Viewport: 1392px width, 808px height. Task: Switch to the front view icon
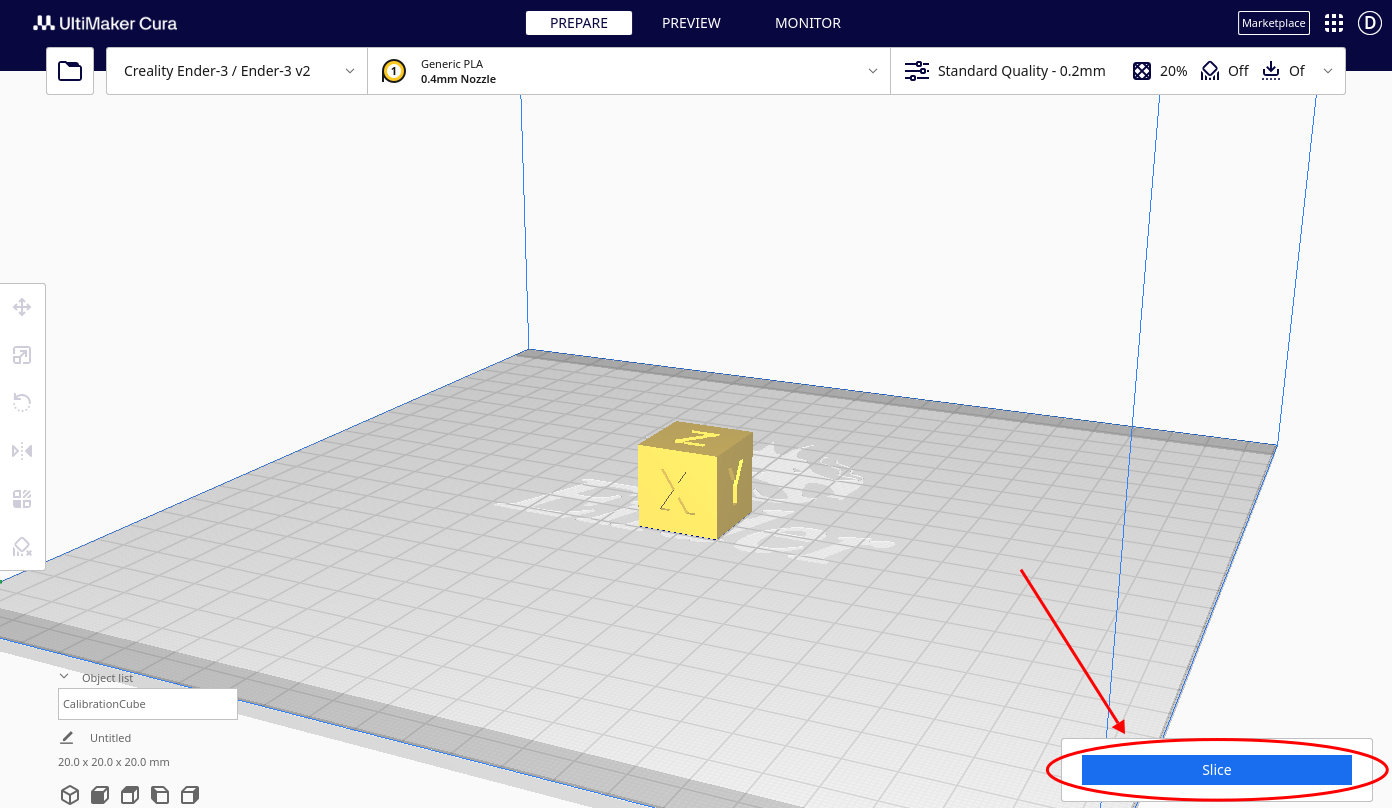[100, 795]
